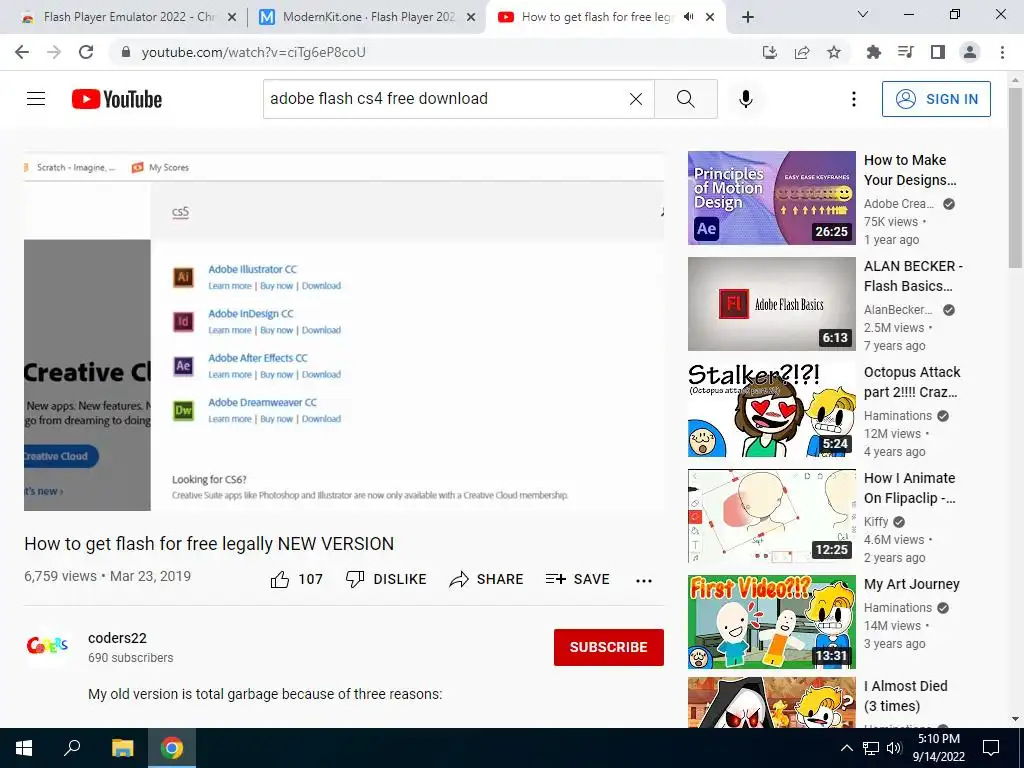Close the Flash Player Emulator tab
The image size is (1024, 768).
tap(231, 18)
